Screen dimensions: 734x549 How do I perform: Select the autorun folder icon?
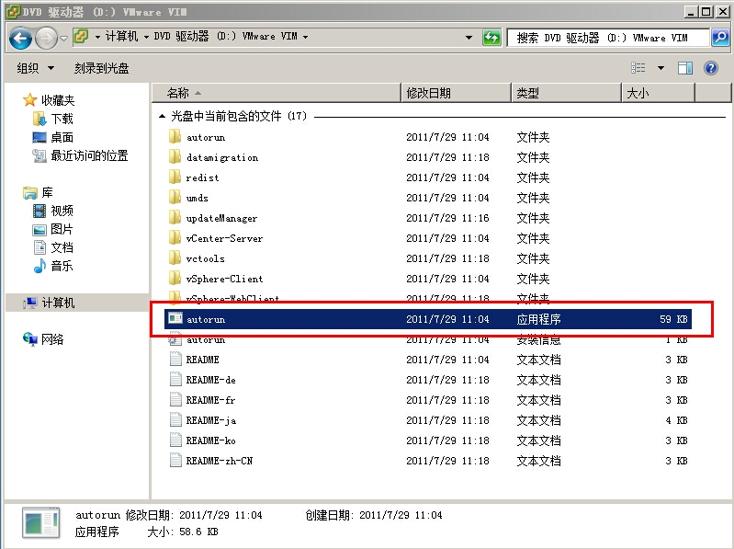[175, 137]
